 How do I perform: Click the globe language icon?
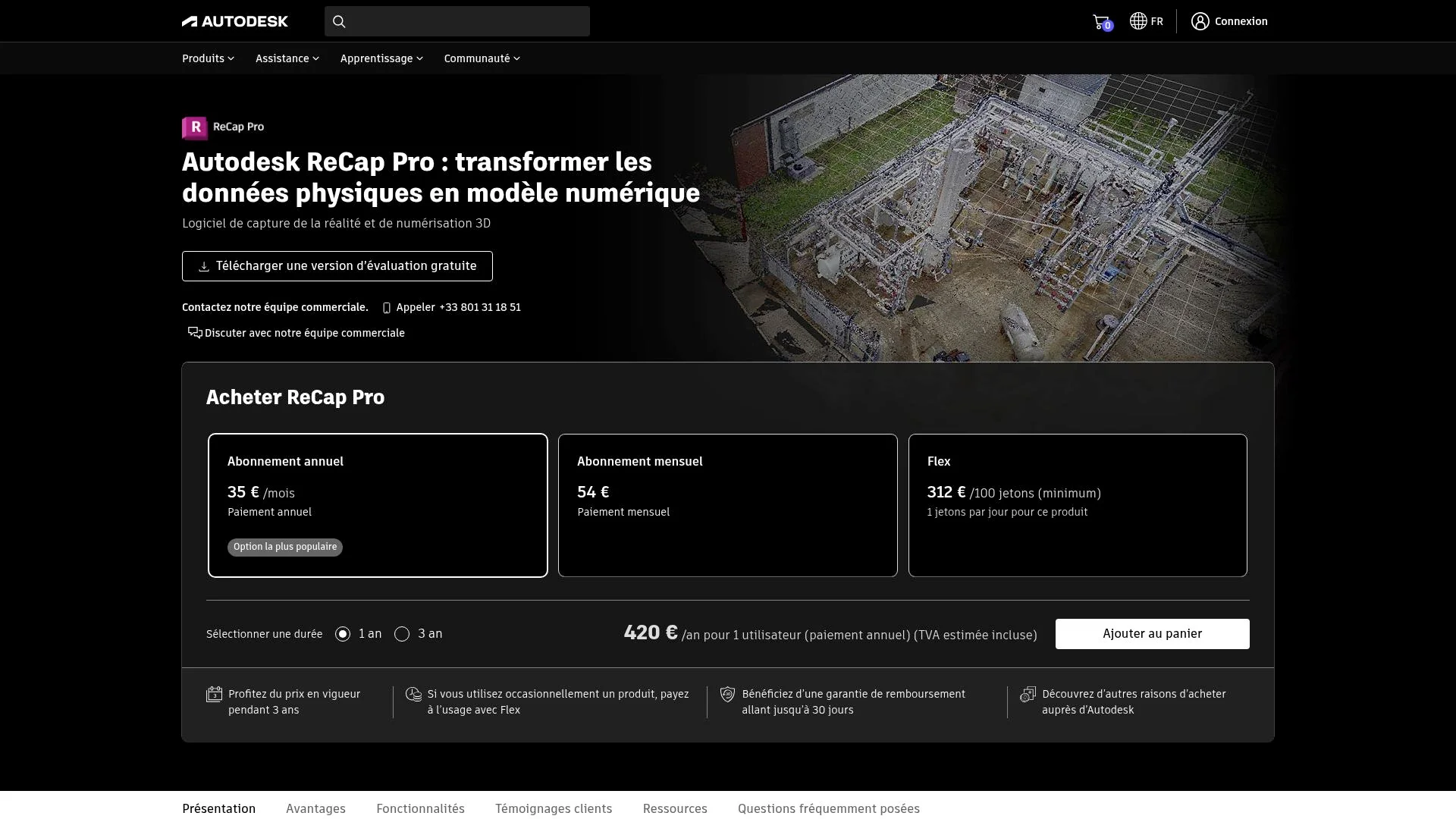pos(1137,21)
